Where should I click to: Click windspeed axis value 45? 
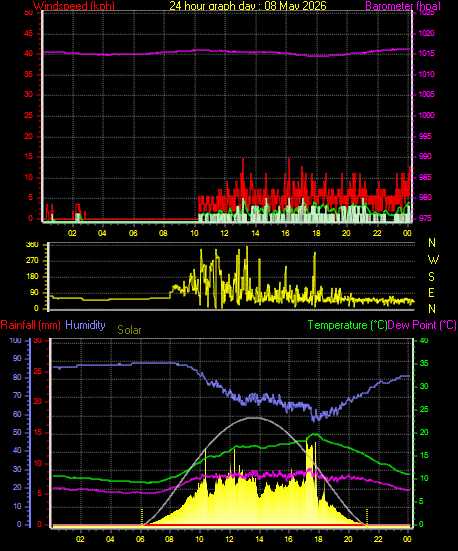tap(28, 33)
